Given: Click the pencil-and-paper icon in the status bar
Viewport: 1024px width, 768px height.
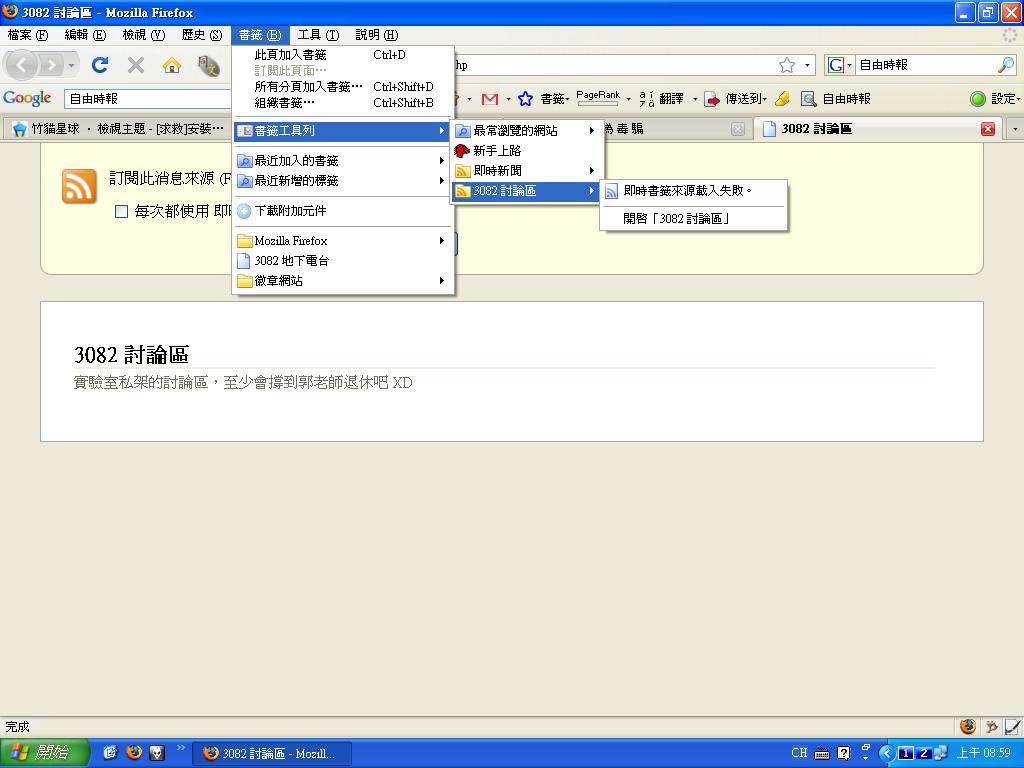Looking at the screenshot, I should click(1013, 726).
